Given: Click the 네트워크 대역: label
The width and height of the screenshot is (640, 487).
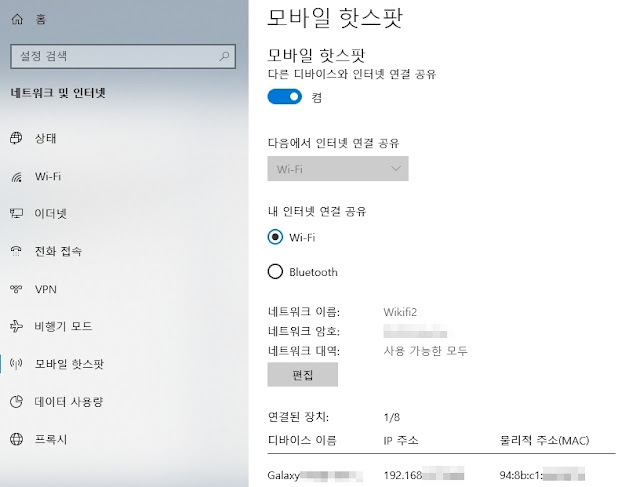Looking at the screenshot, I should (304, 351).
